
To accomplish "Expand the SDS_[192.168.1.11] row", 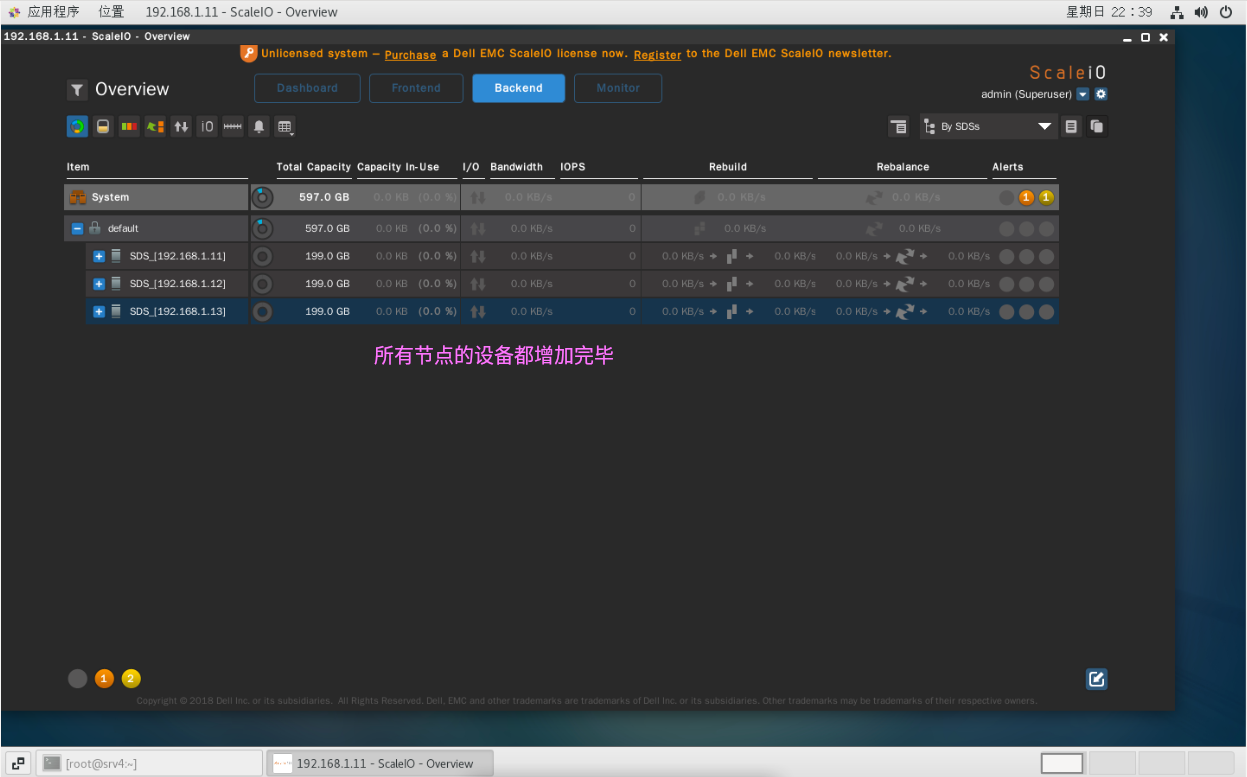I will pos(99,256).
